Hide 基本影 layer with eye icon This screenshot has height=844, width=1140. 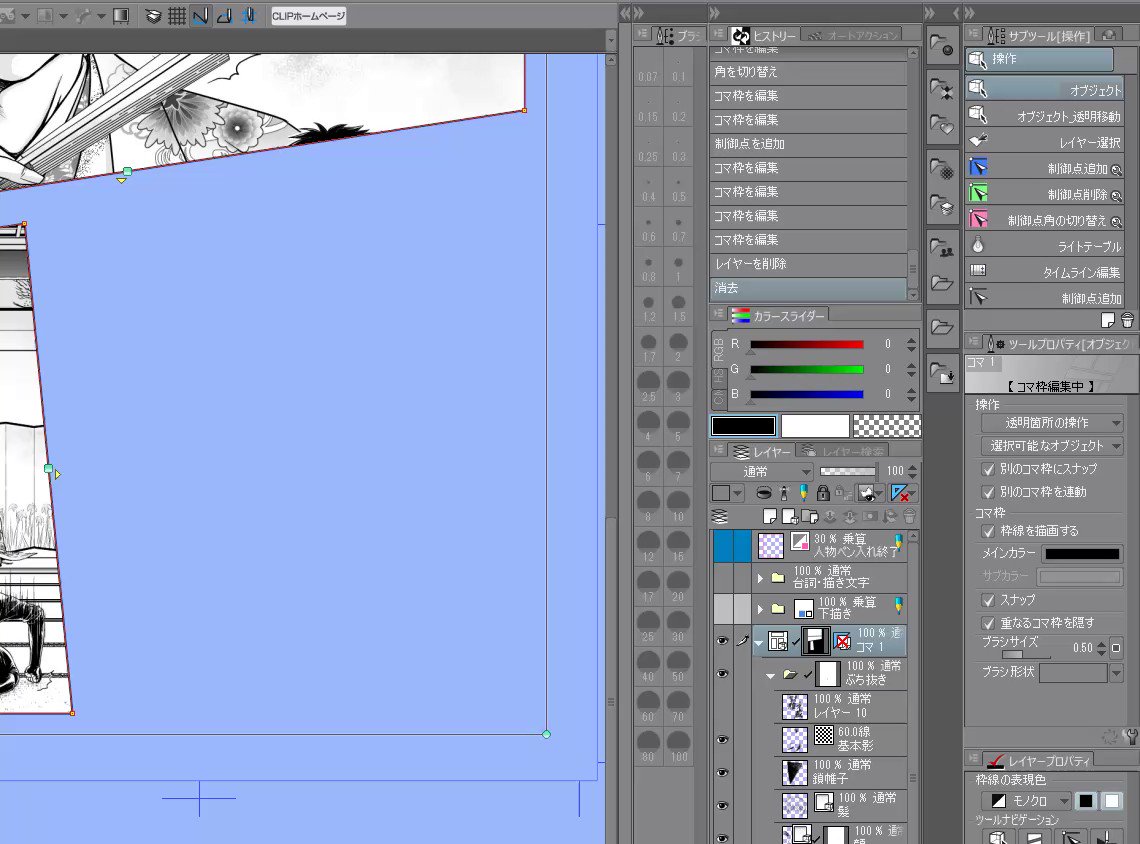click(722, 739)
